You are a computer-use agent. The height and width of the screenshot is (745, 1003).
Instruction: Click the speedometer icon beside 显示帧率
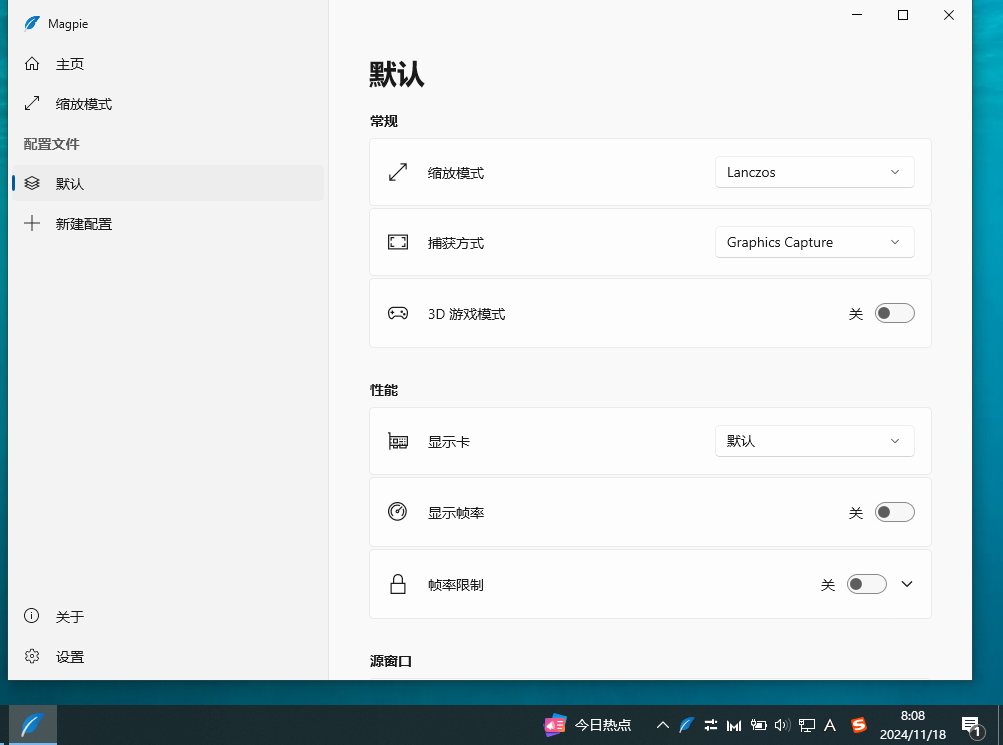(398, 512)
